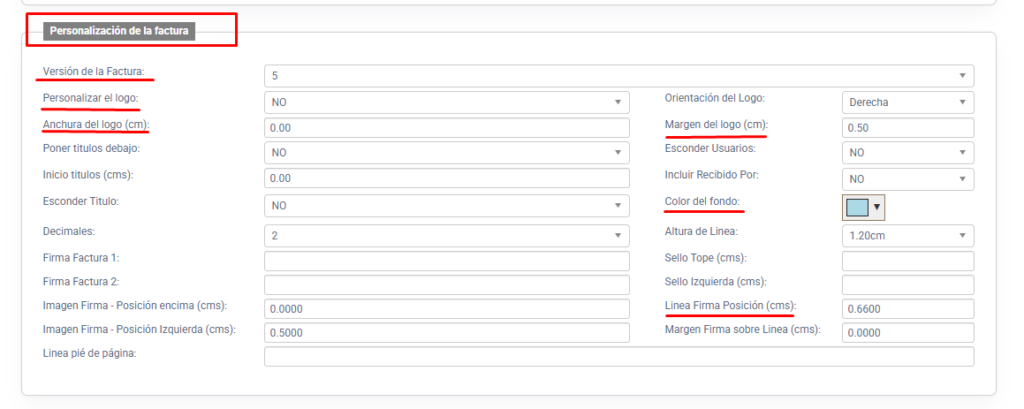Open the Orientación del Logo dropdown
The width and height of the screenshot is (1024, 409).
coord(907,102)
